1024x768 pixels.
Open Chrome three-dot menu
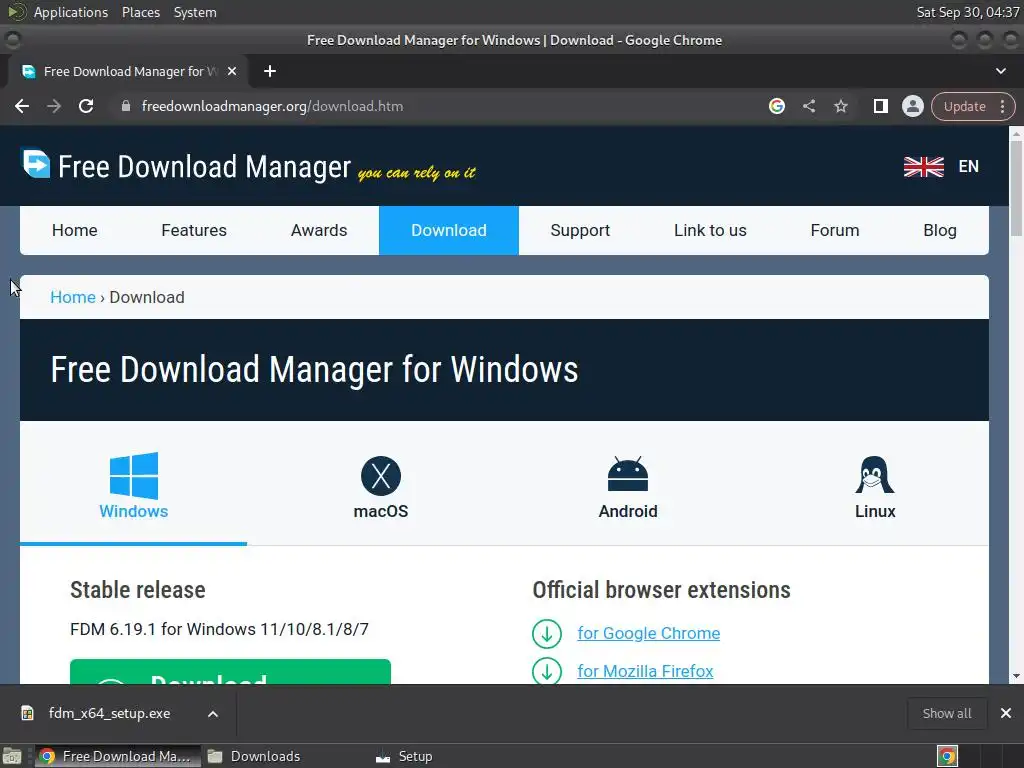pyautogui.click(x=1002, y=106)
